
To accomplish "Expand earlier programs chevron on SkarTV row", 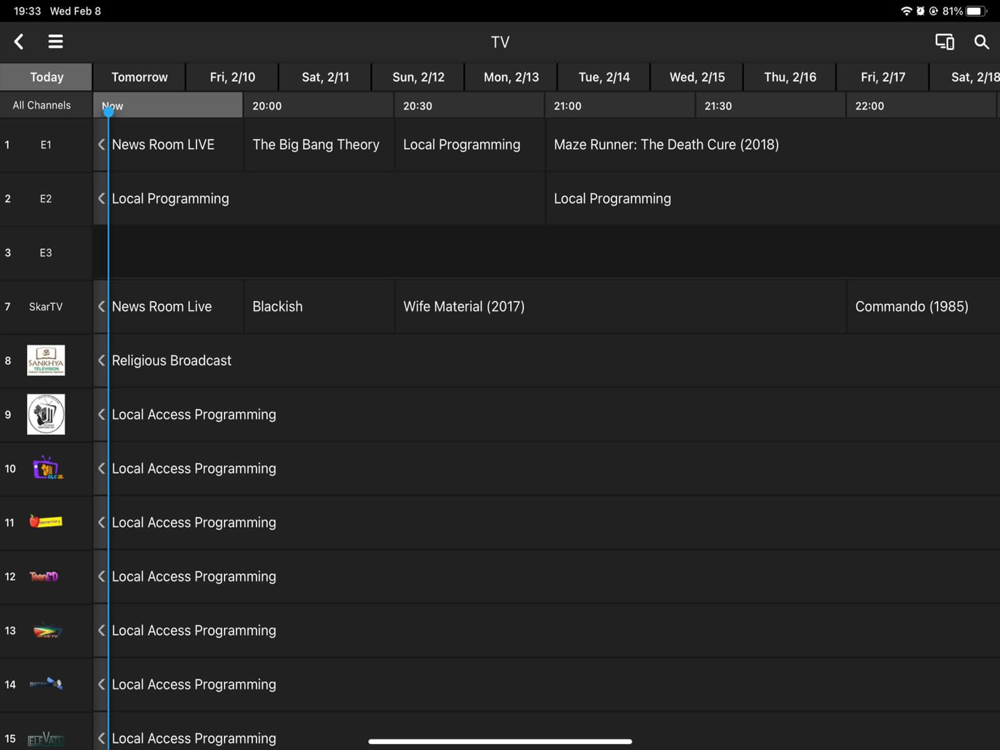I will tap(101, 307).
